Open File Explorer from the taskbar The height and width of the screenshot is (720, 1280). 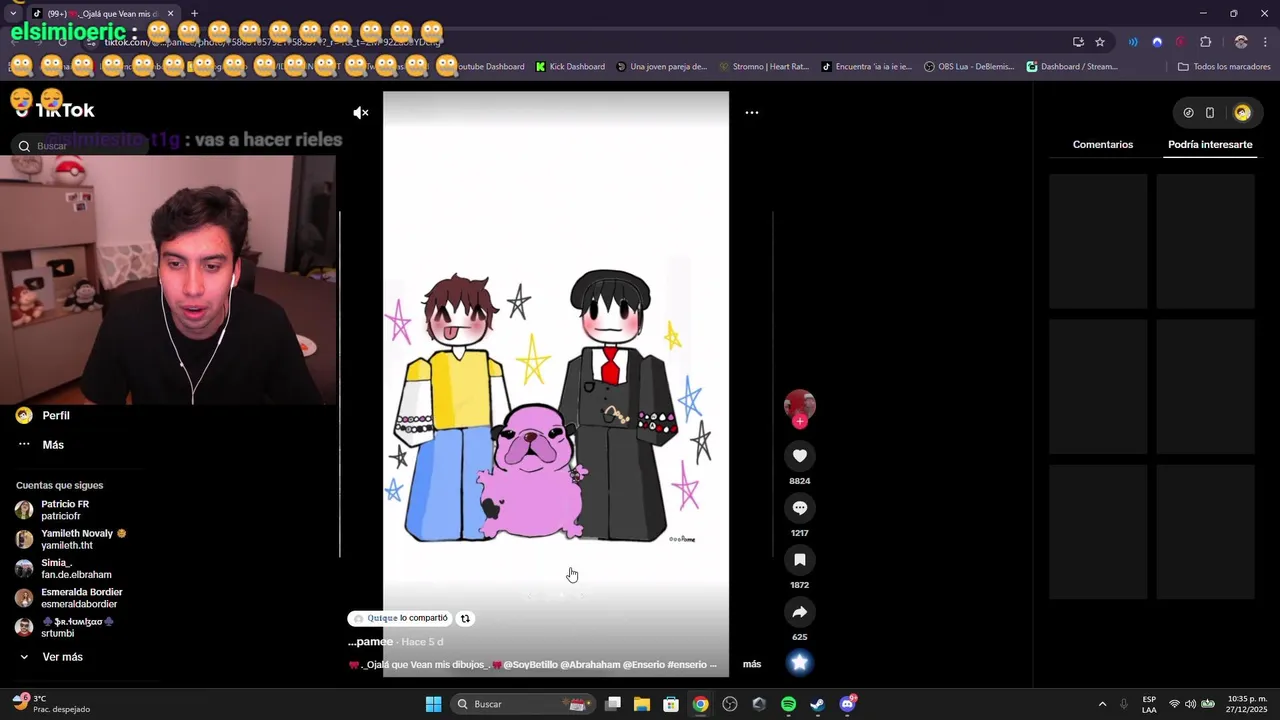point(642,704)
